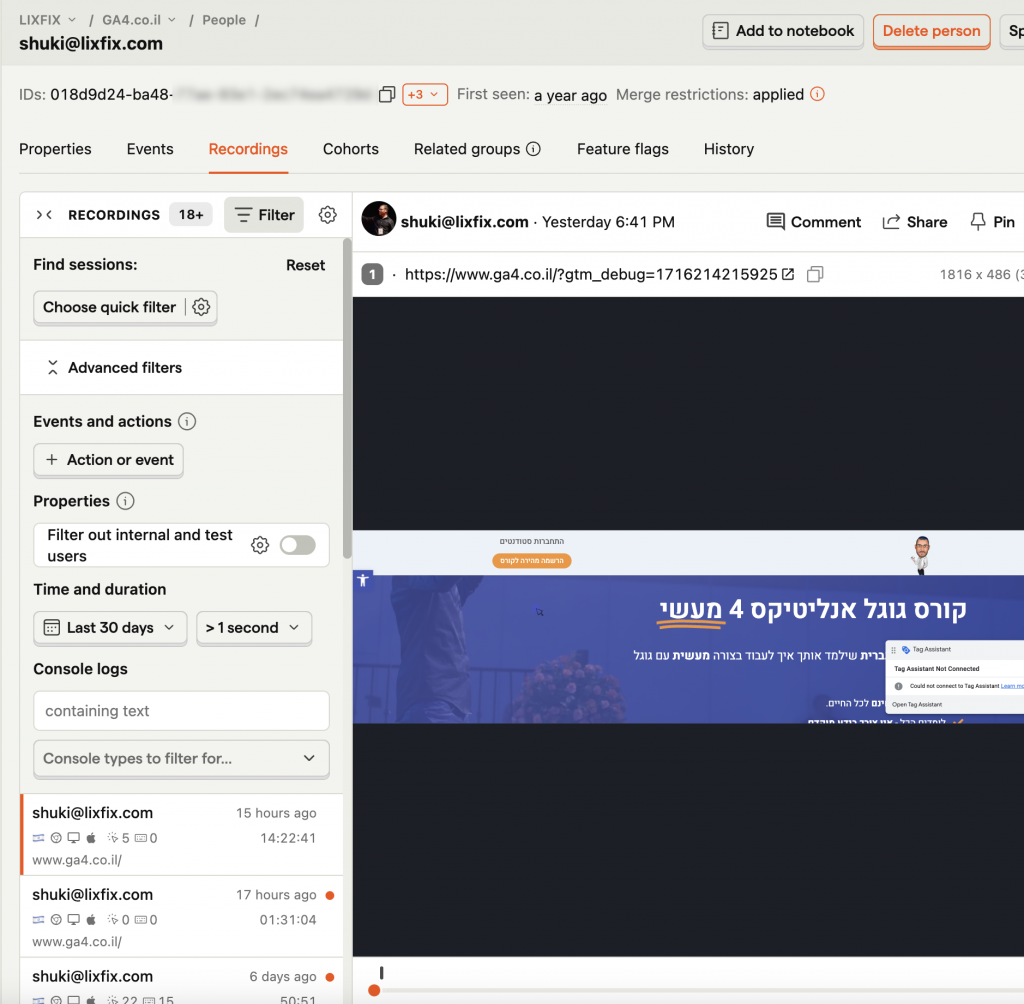Pin the current recording
The height and width of the screenshot is (1004, 1024).
(993, 222)
